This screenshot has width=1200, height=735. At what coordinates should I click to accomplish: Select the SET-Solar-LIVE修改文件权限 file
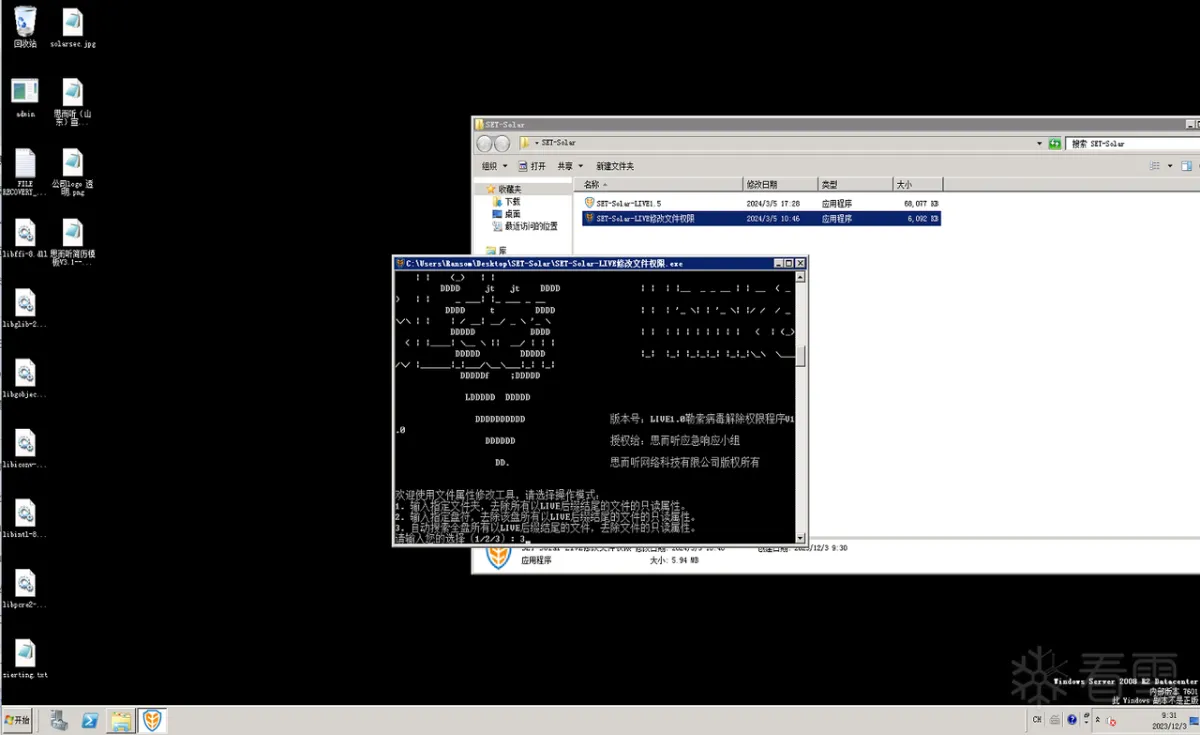pyautogui.click(x=761, y=218)
